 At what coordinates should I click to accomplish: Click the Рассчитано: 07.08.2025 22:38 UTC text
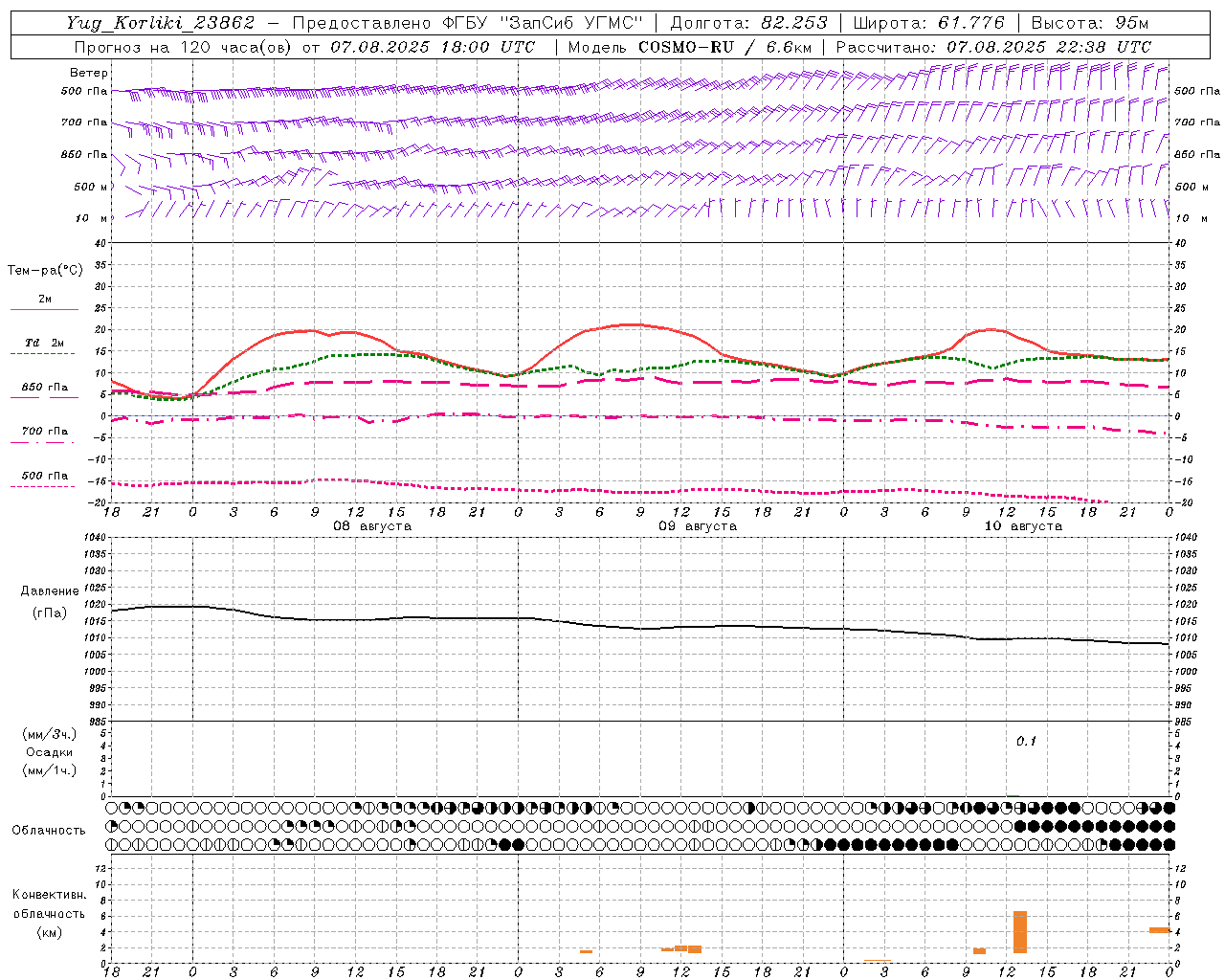pyautogui.click(x=993, y=47)
